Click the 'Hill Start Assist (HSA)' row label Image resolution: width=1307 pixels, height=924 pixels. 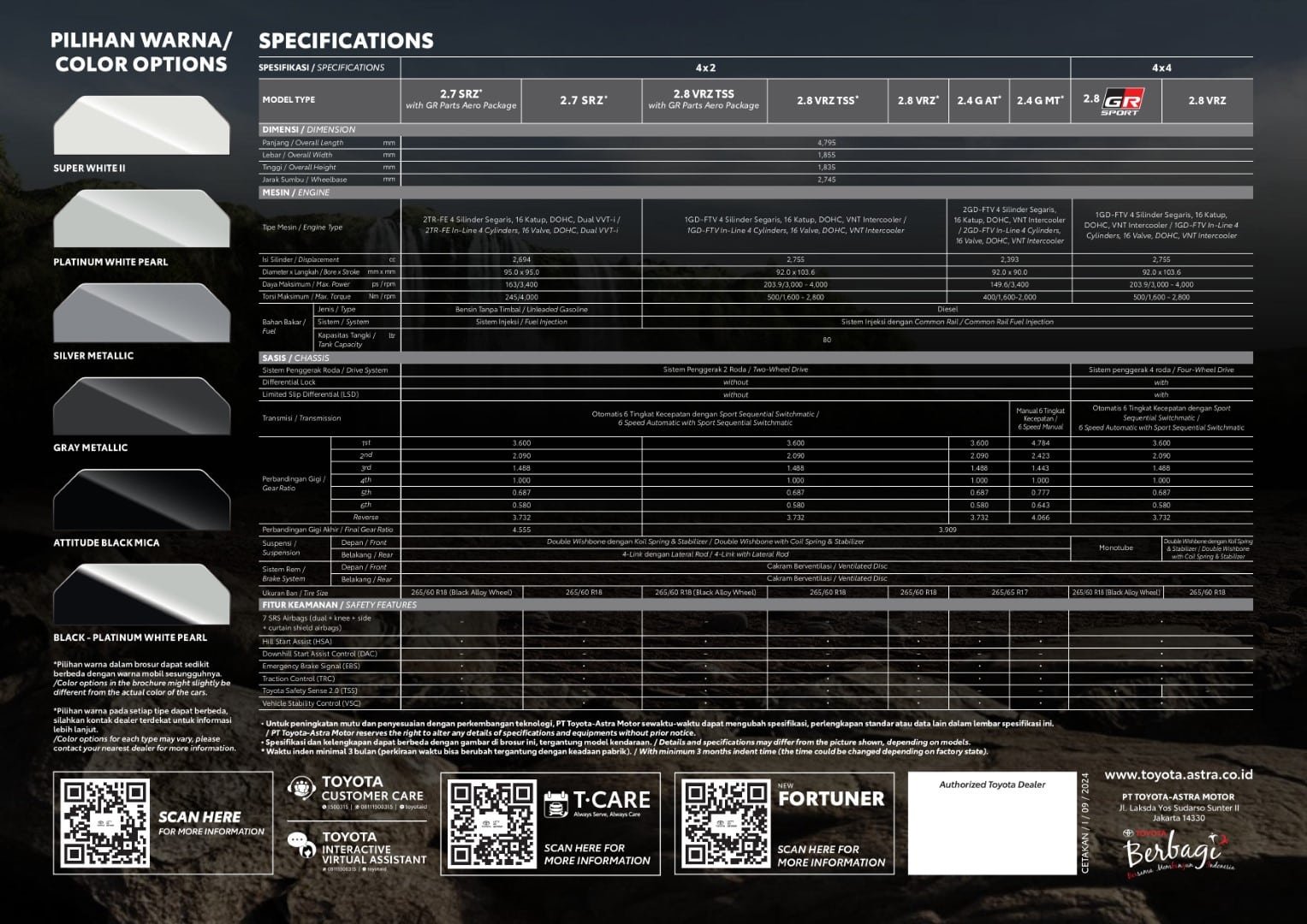click(297, 642)
